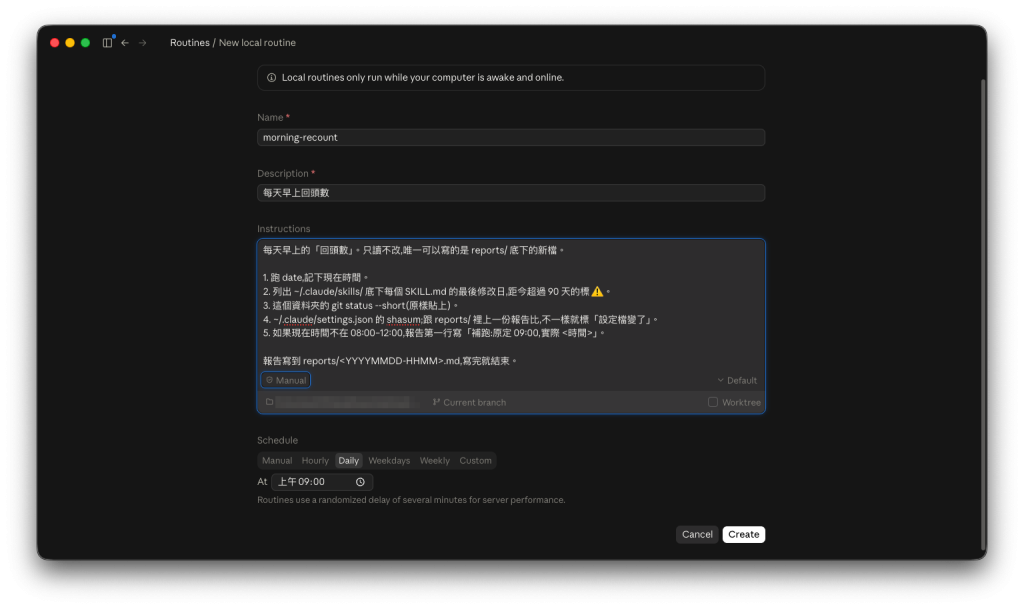Click the line starting '報告寫到 reports/'
Screen dimensions: 1024x609
pyautogui.click(x=390, y=360)
